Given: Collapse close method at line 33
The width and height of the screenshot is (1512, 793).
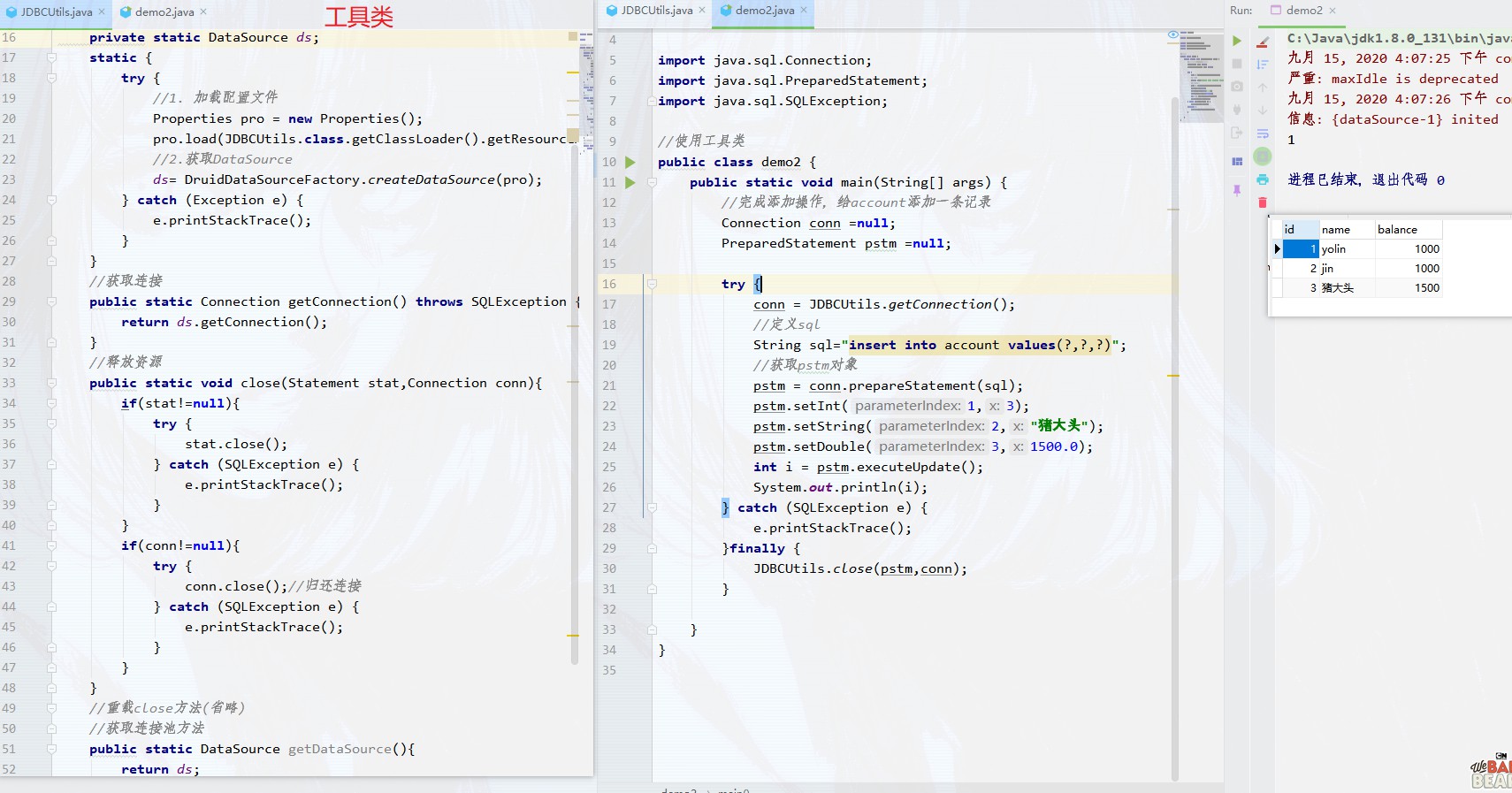Looking at the screenshot, I should tap(51, 383).
